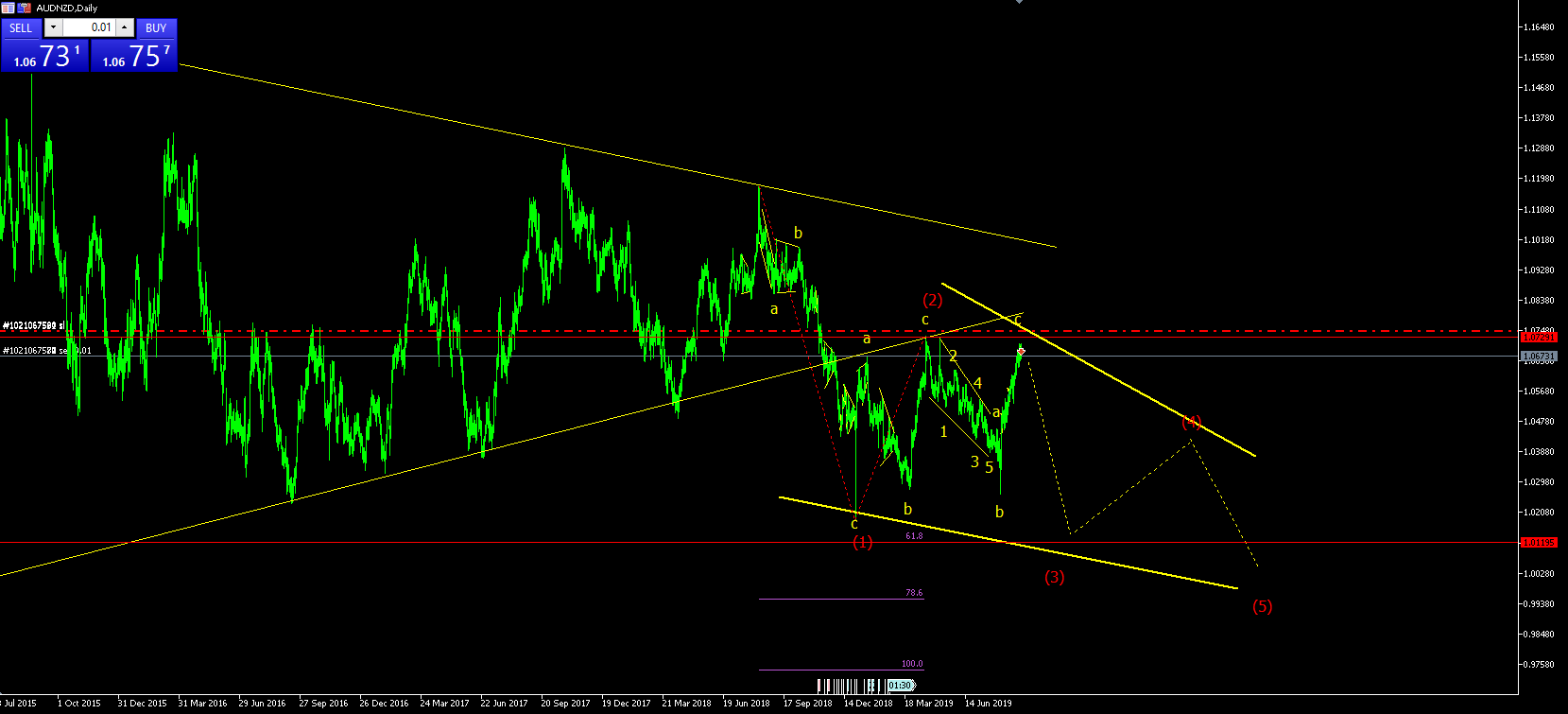This screenshot has height=714, width=1568.
Task: Click the trade levels icon beside AUDNZD title
Action: [25, 8]
